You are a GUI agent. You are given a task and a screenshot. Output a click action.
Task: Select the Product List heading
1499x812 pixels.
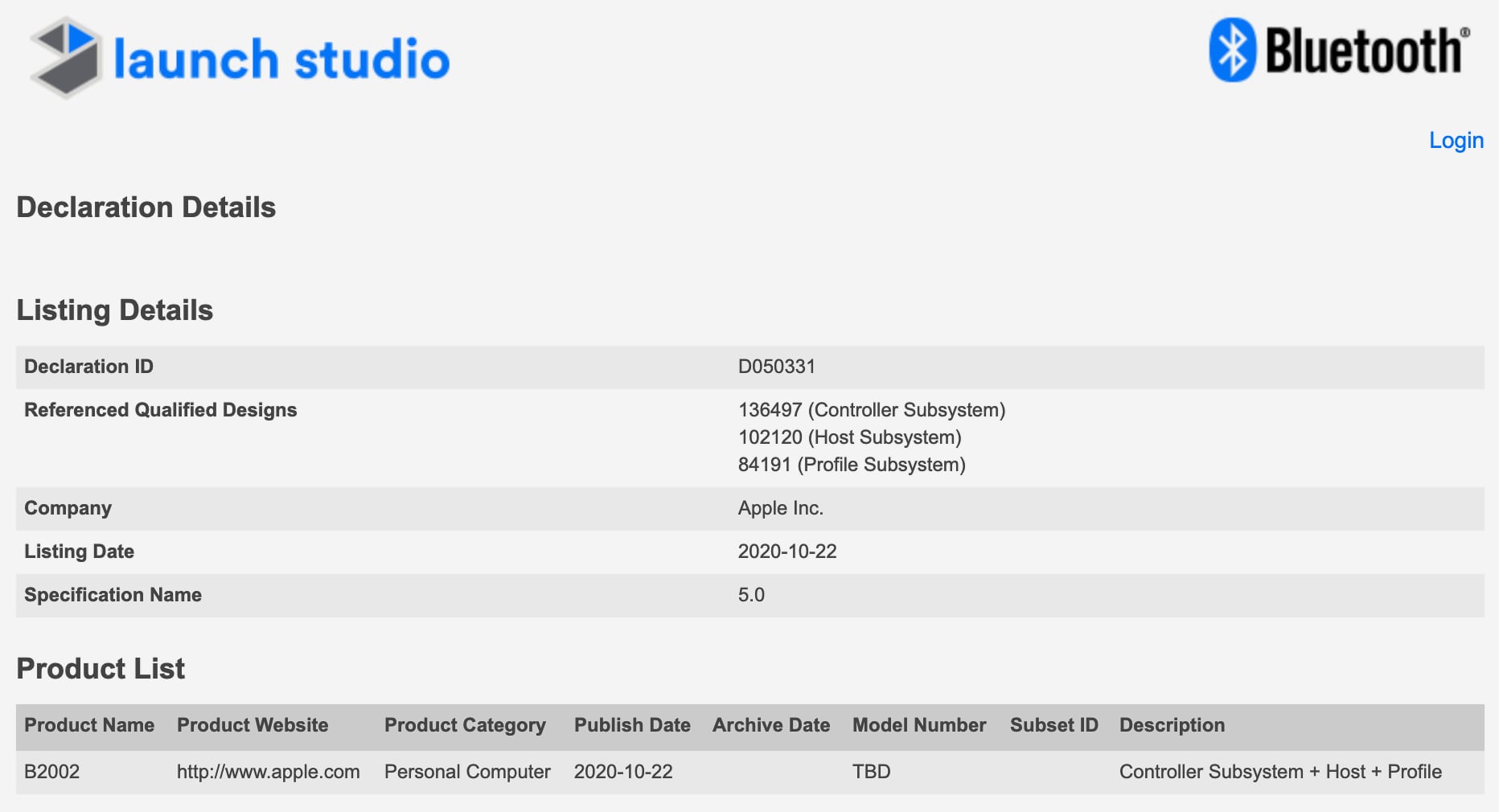[x=101, y=669]
